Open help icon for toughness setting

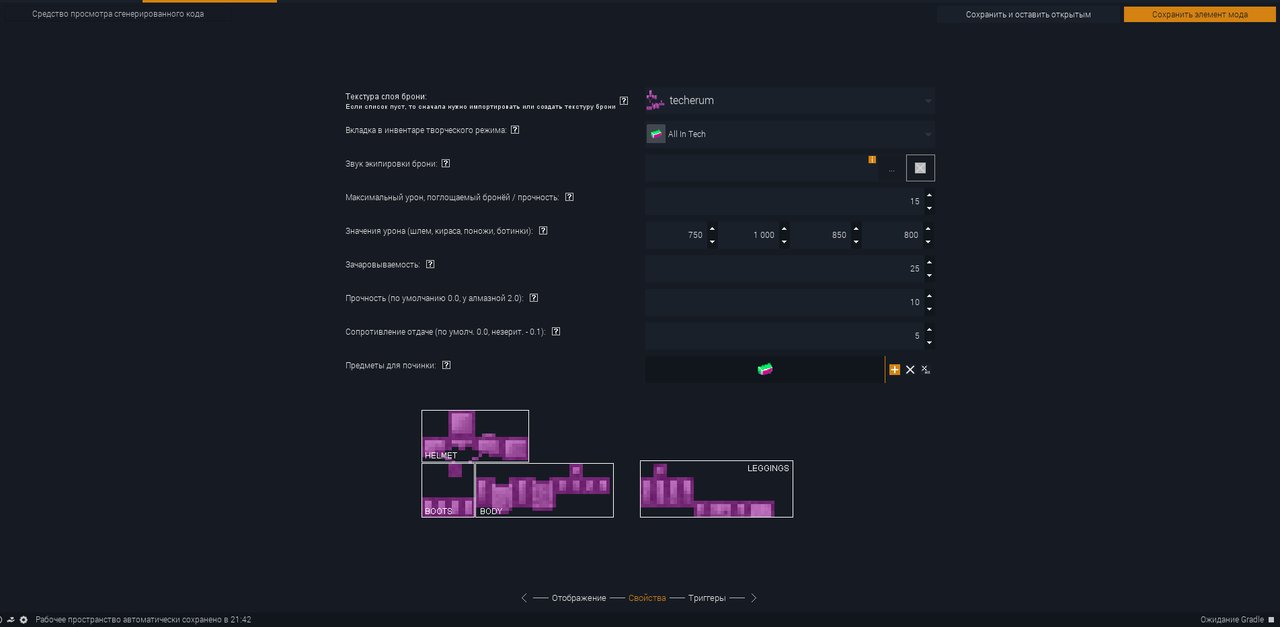pyautogui.click(x=534, y=298)
